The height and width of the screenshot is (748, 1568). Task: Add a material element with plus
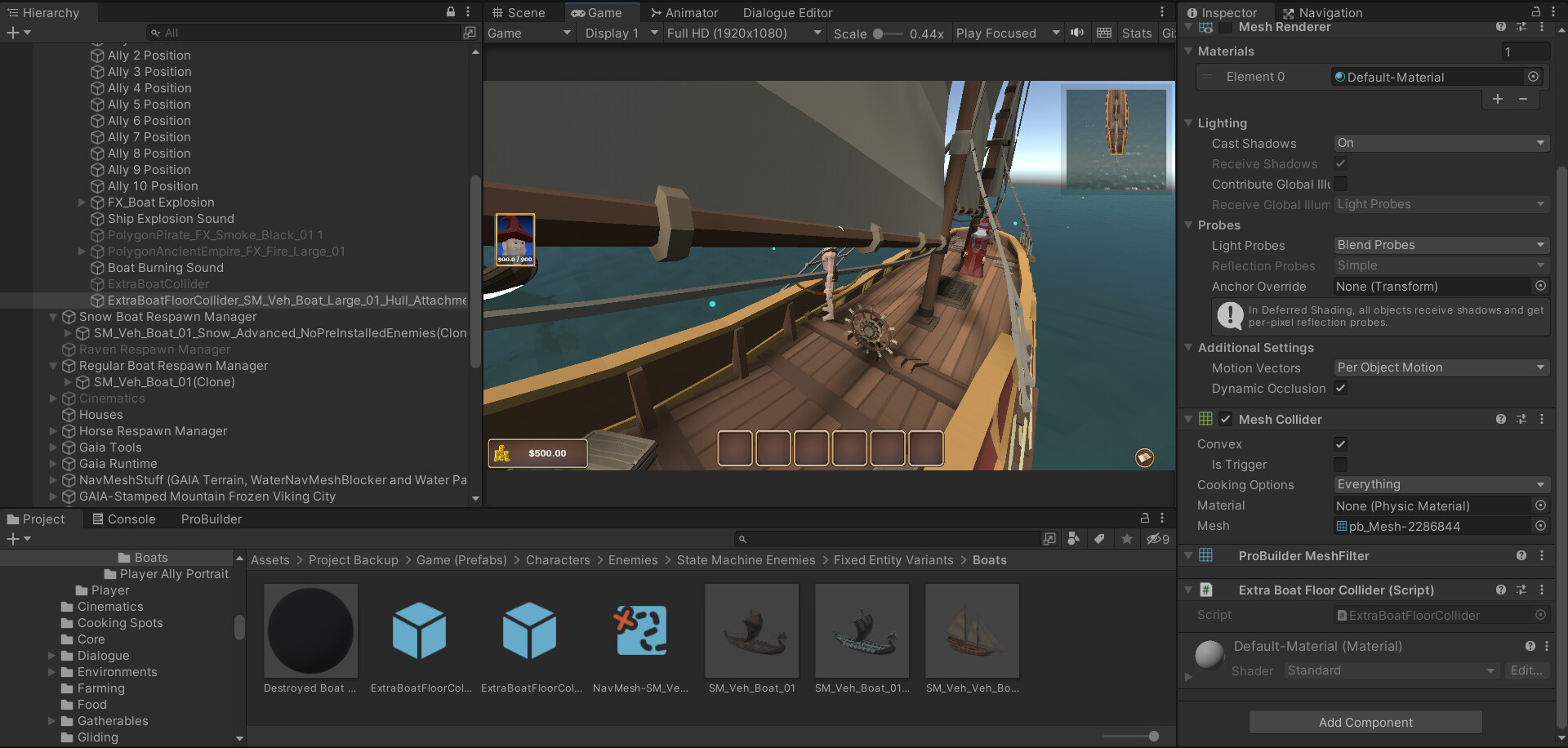point(1497,99)
